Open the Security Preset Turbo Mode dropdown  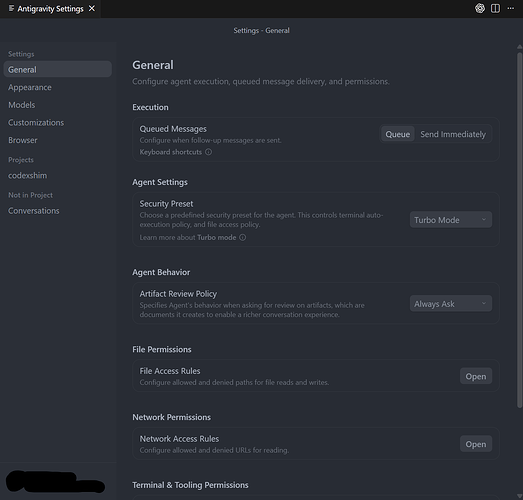(x=451, y=220)
